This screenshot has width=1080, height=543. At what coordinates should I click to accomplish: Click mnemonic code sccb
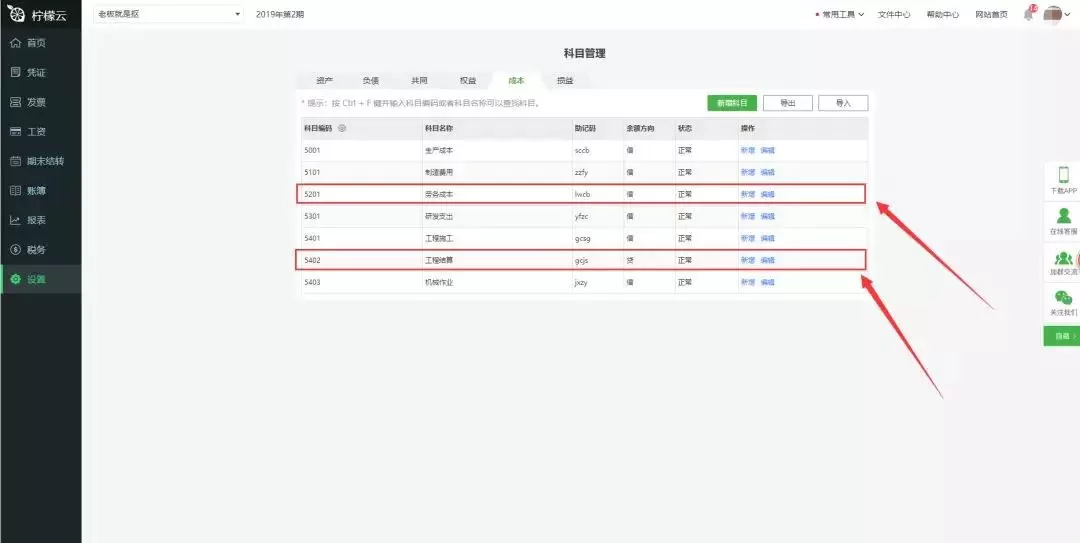coord(582,150)
